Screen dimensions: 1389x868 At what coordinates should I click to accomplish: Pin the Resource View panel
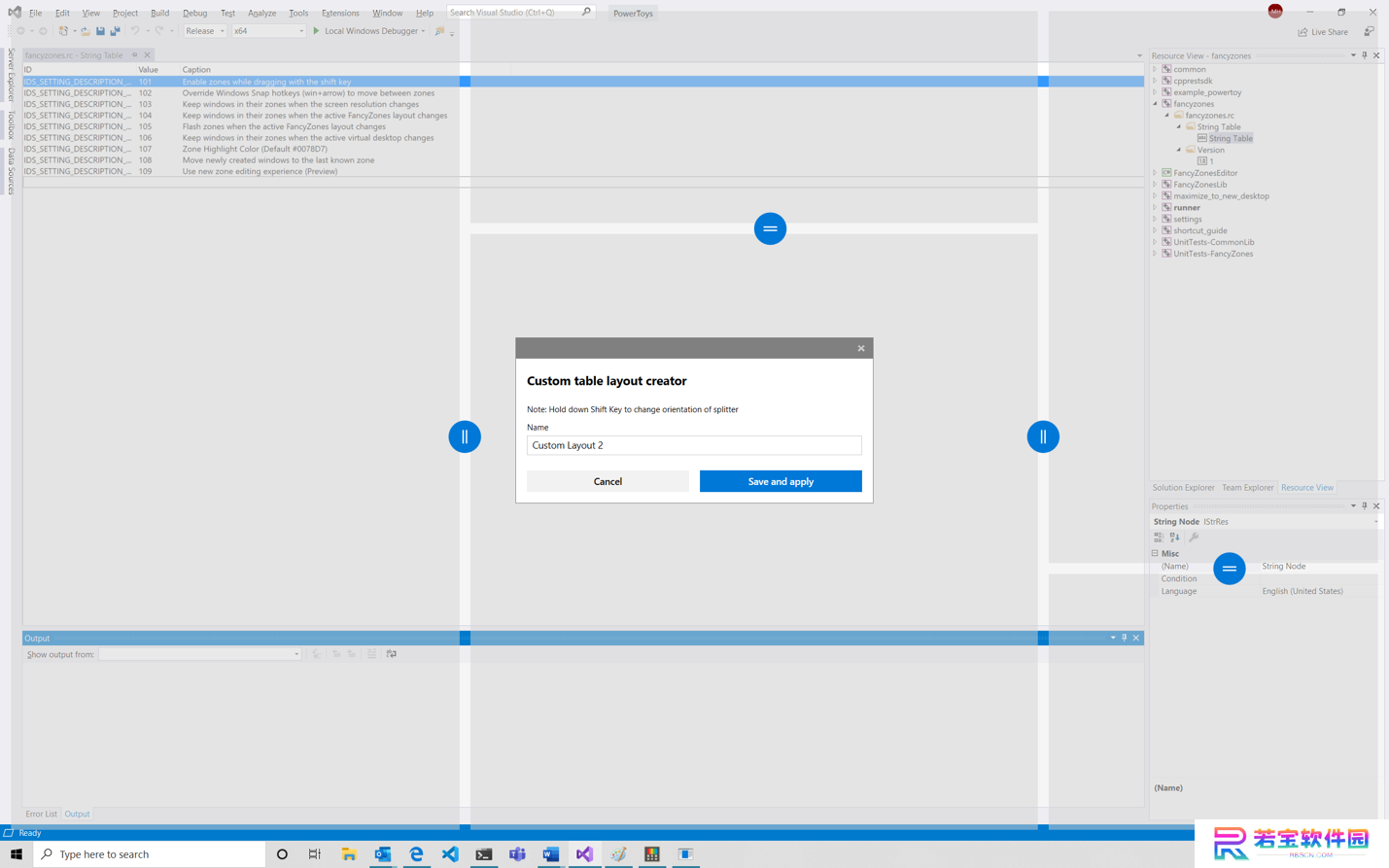click(x=1365, y=55)
